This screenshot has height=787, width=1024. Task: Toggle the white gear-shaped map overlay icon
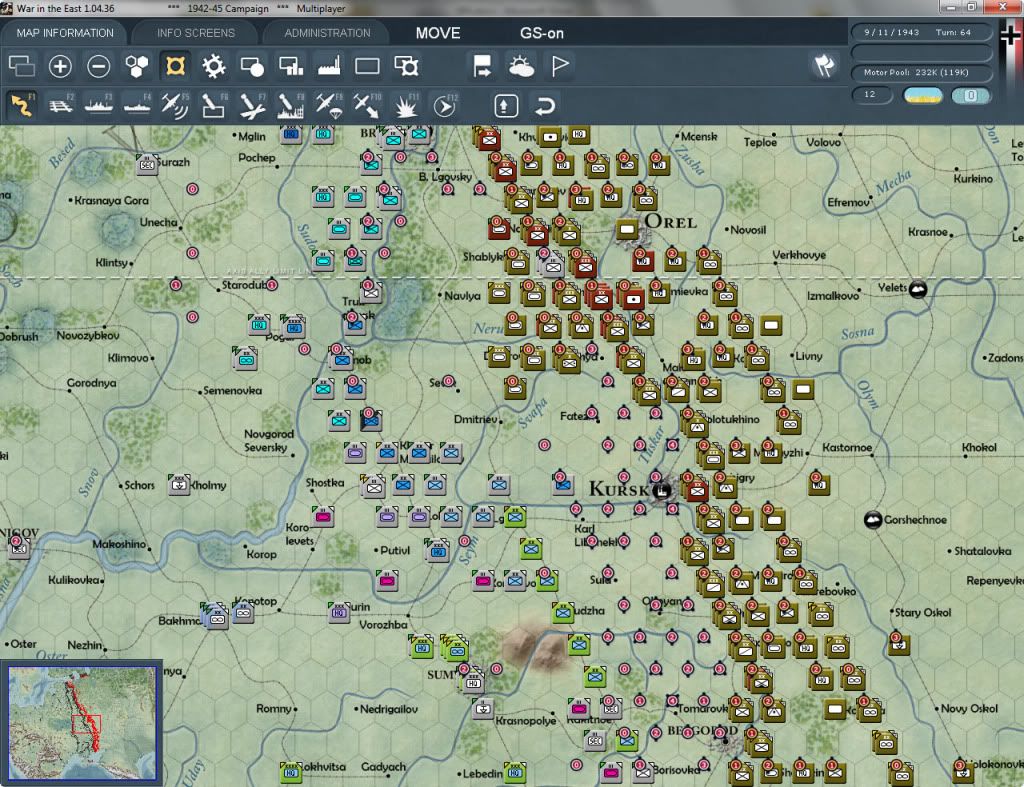click(x=214, y=66)
